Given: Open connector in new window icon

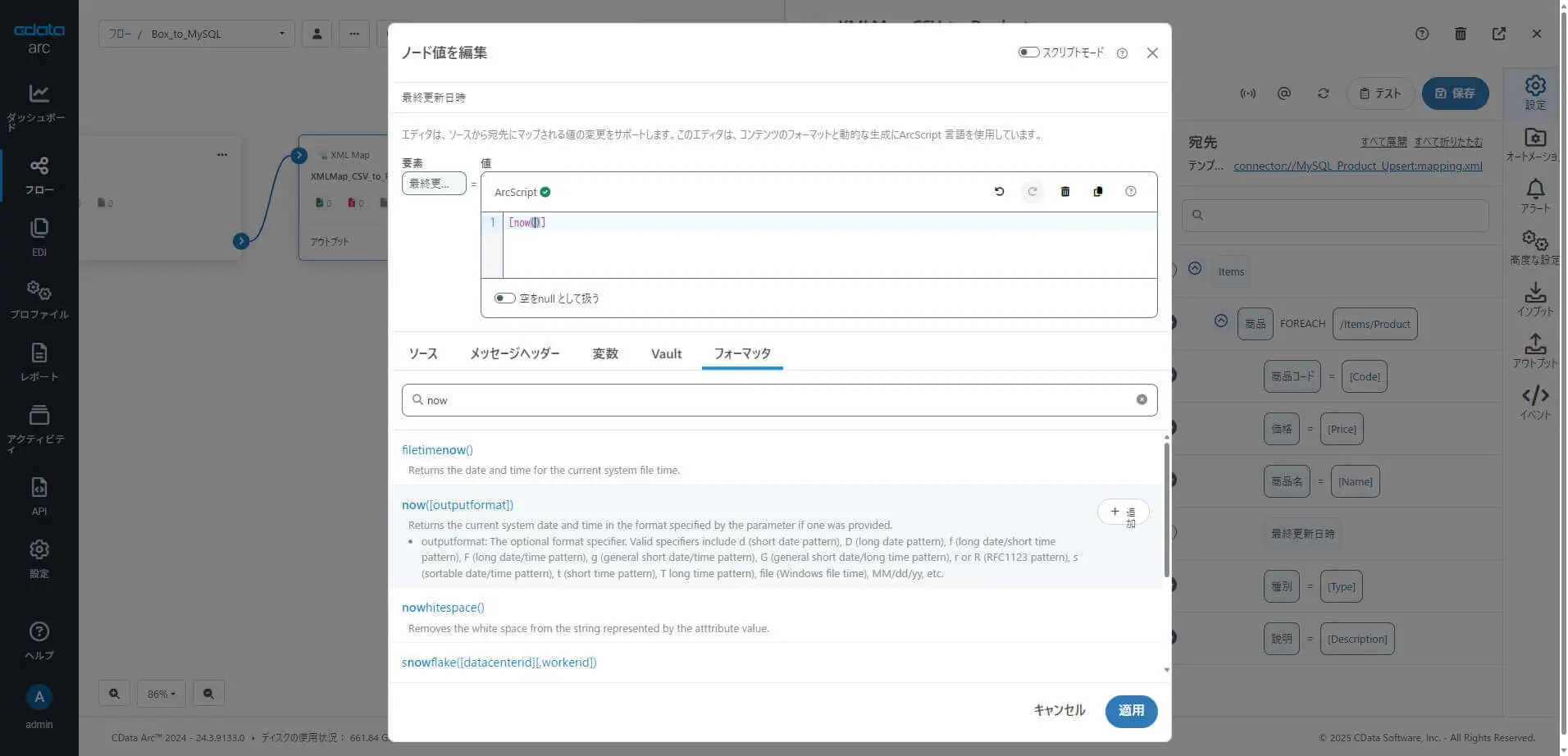Looking at the screenshot, I should pyautogui.click(x=1499, y=34).
